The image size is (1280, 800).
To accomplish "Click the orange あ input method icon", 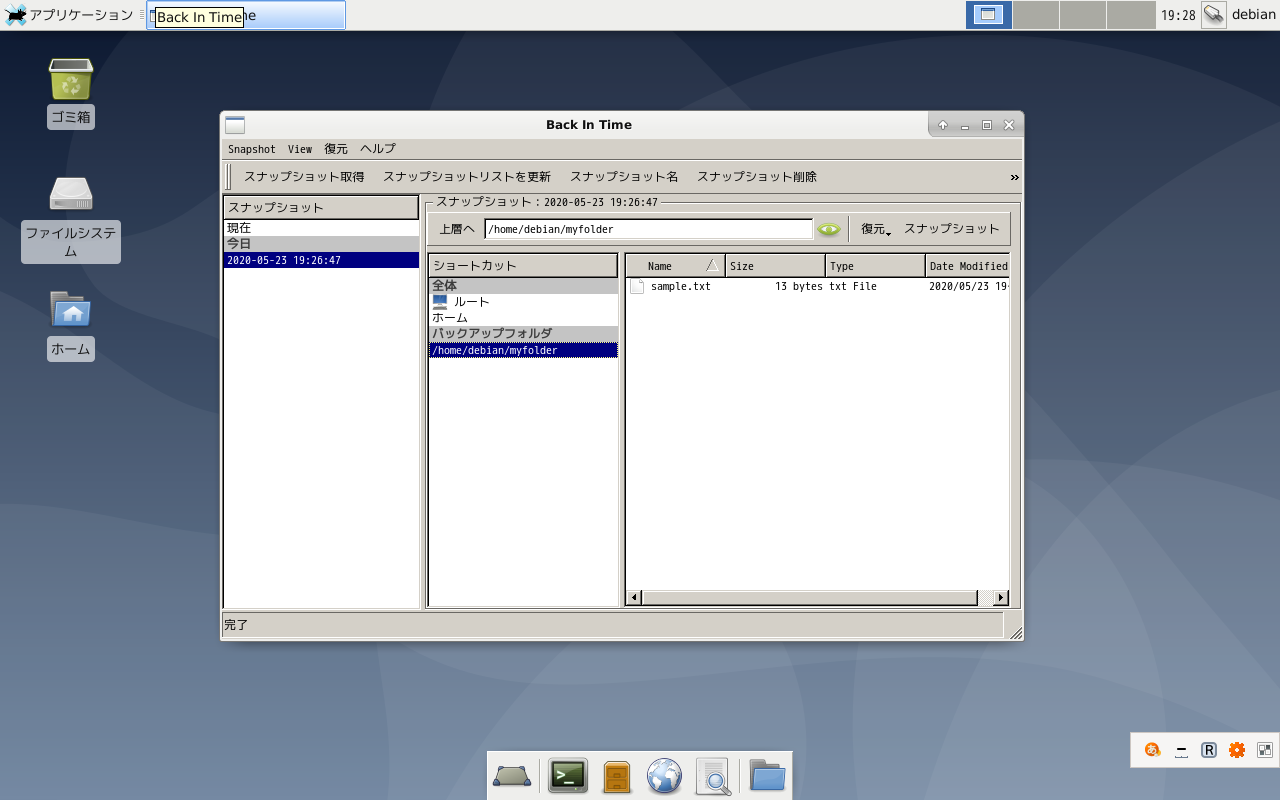I will click(1153, 750).
